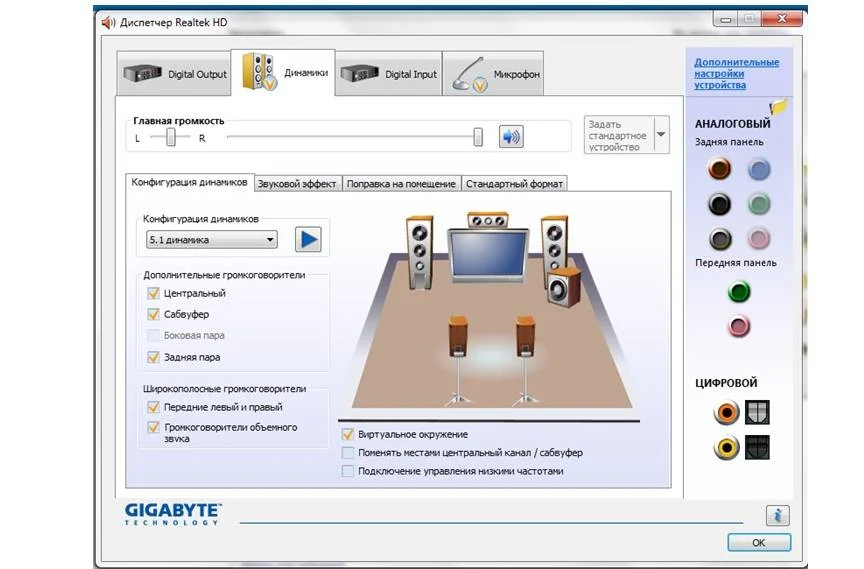Open the 5.1 динамика configuration dropdown
Viewport: 864px width, 569px height.
212,240
